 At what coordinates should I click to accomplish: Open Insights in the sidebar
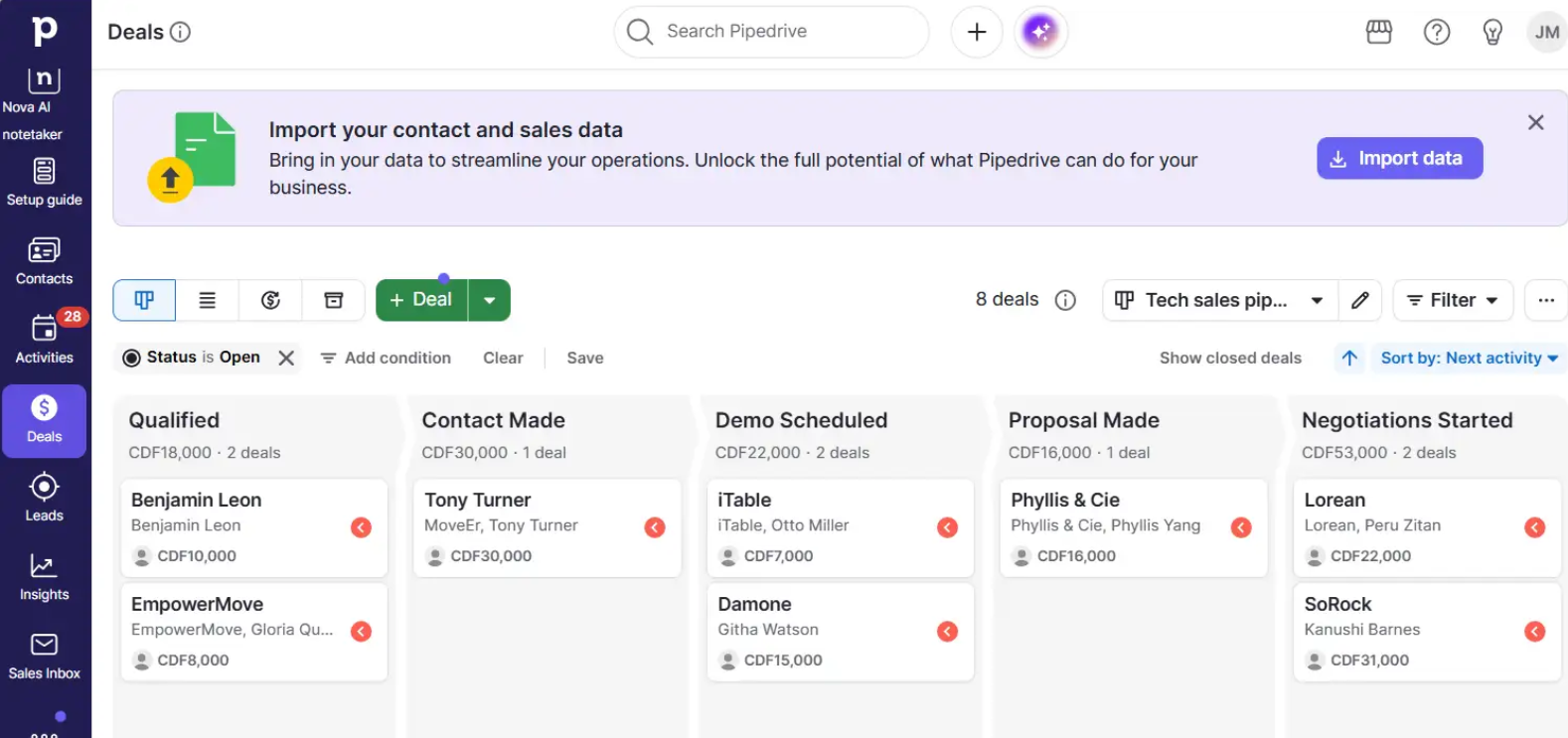click(44, 578)
